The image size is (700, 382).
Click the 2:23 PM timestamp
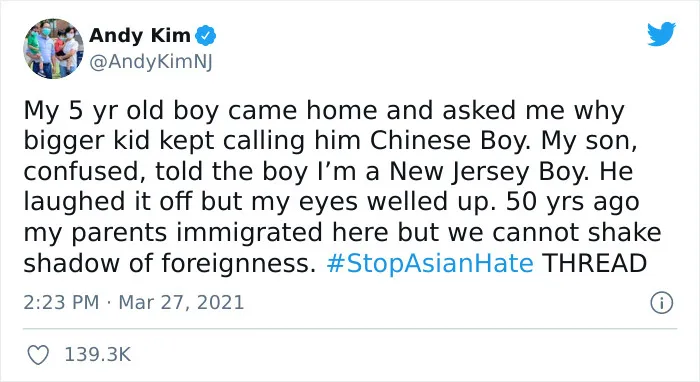pos(61,303)
